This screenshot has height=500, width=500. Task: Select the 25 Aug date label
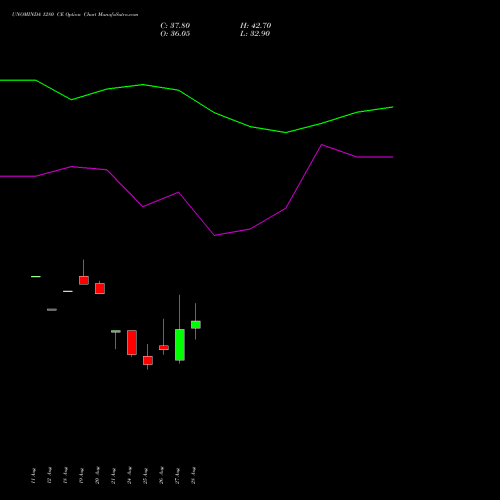145,476
